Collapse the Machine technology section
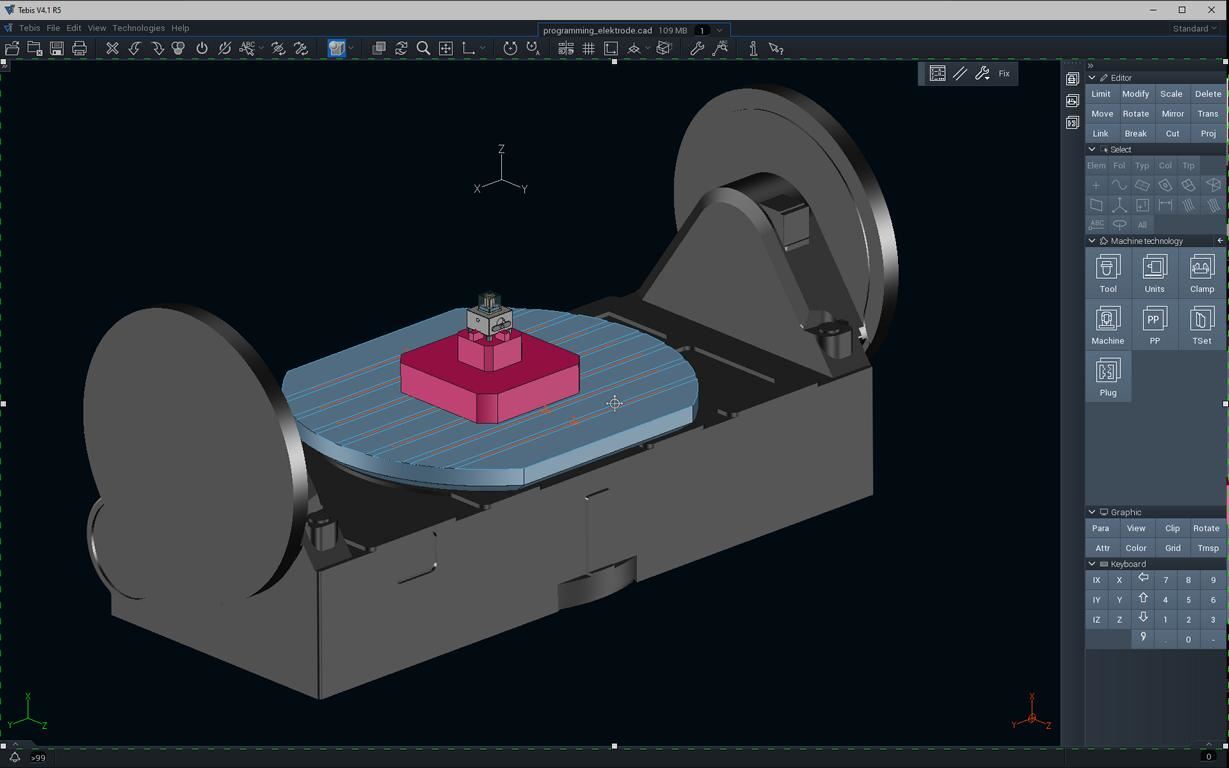The height and width of the screenshot is (768, 1229). 1092,241
